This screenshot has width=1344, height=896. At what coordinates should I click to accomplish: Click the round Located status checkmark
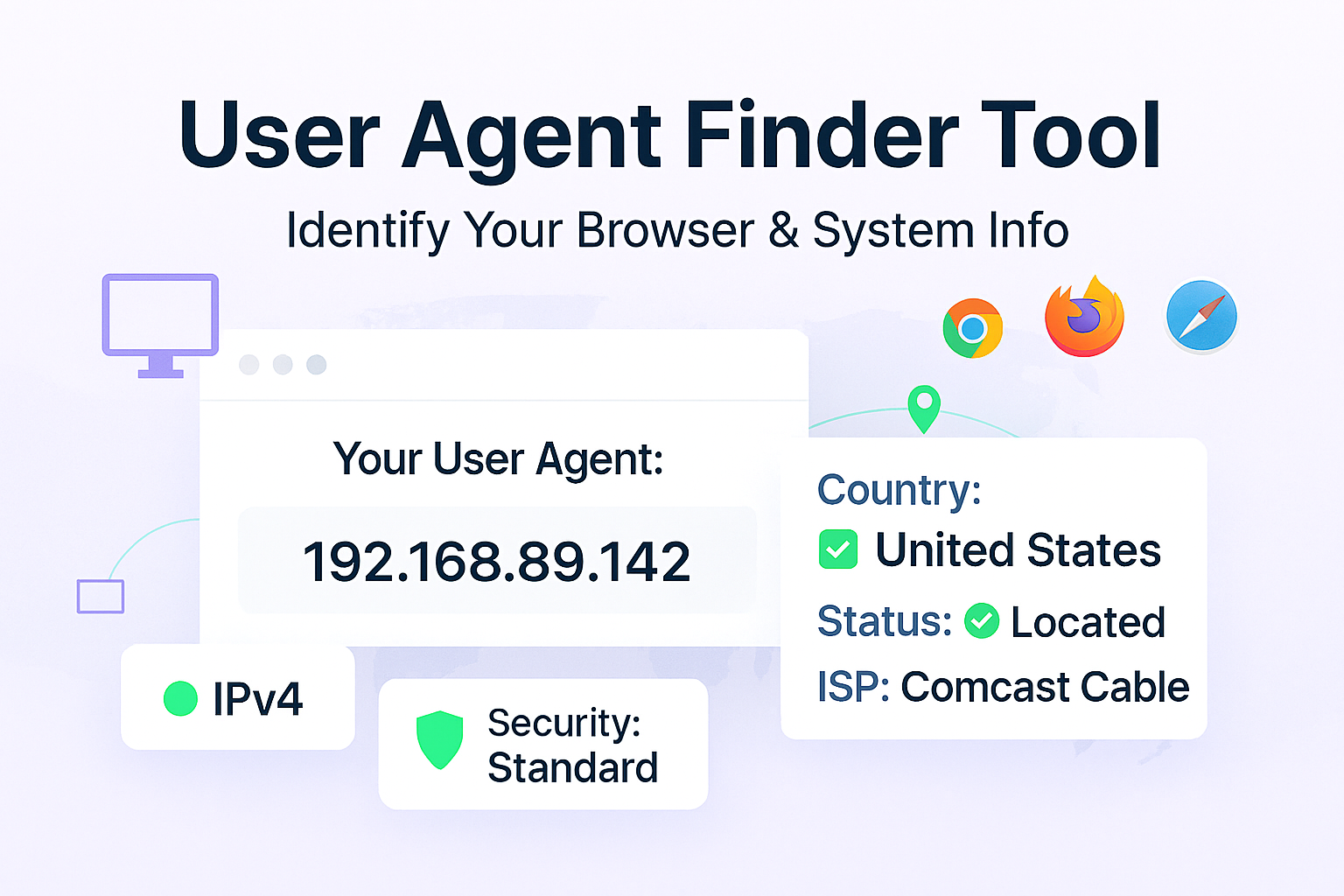click(x=981, y=621)
